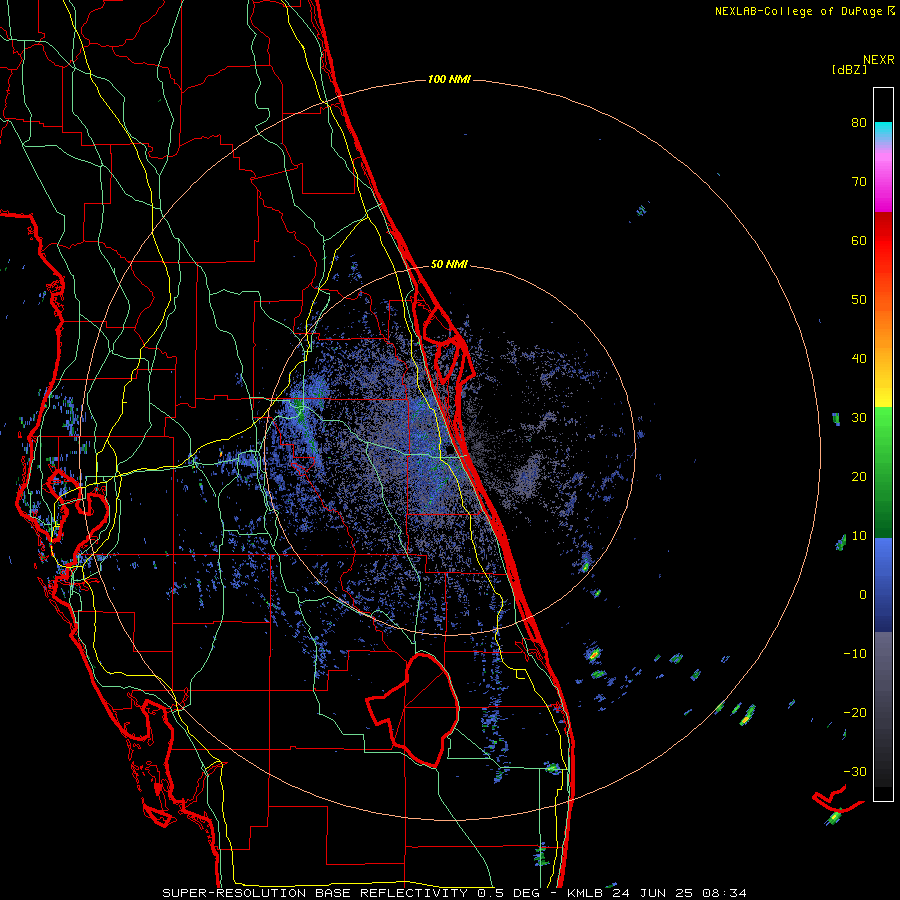This screenshot has width=900, height=900.
Task: Click the 70 value on dBZ scale
Action: point(859,182)
